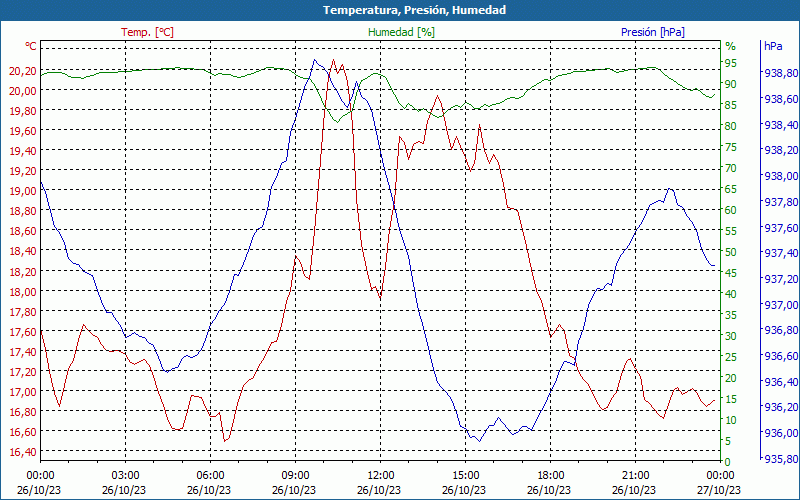Click the 27/10/23 date label
The width and height of the screenshot is (800, 500).
(719, 490)
